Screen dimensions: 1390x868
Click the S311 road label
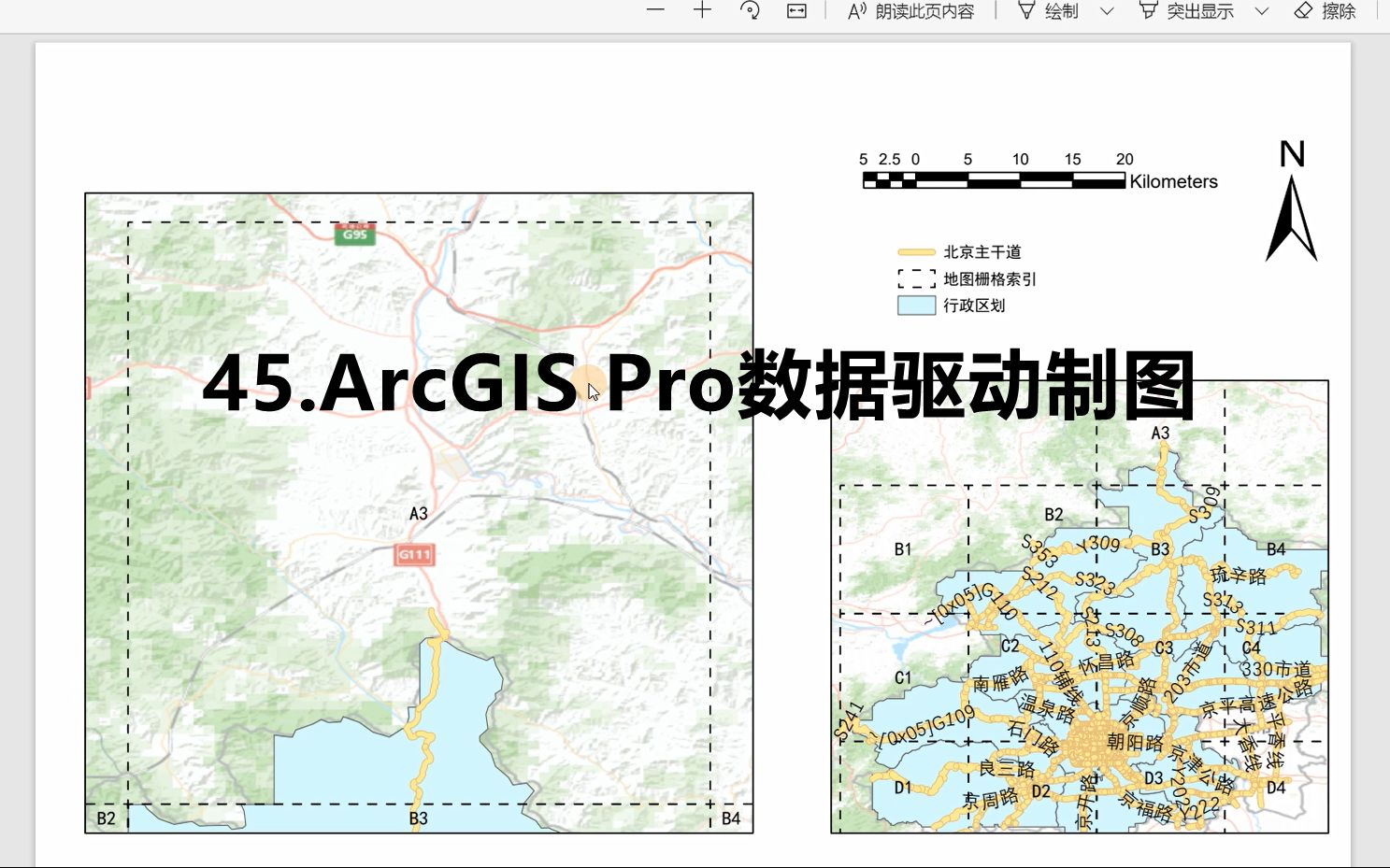pyautogui.click(x=1255, y=627)
